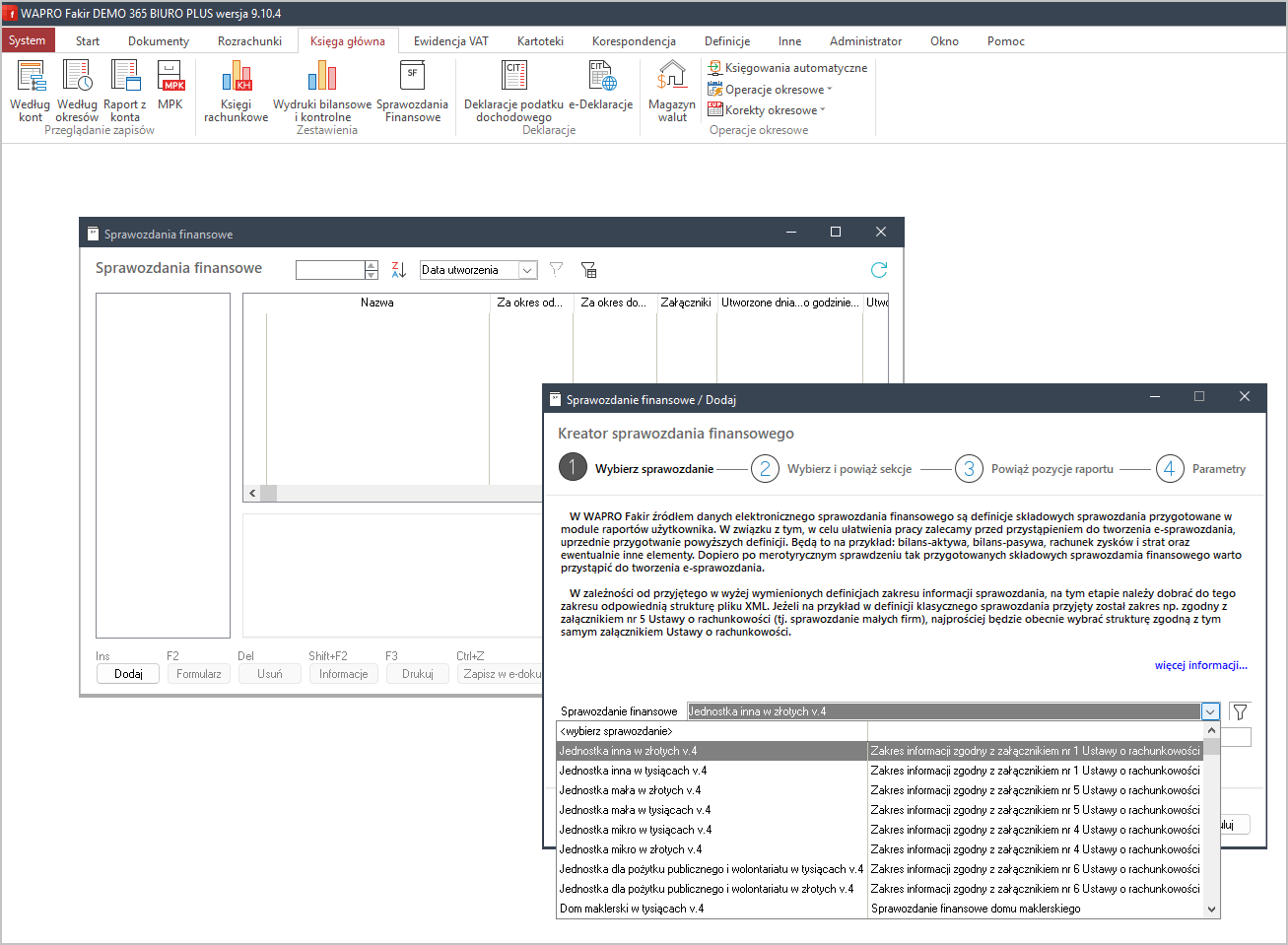The height and width of the screenshot is (945, 1288).
Task: Open the Data utworzenia sort dropdown
Action: coord(527,270)
